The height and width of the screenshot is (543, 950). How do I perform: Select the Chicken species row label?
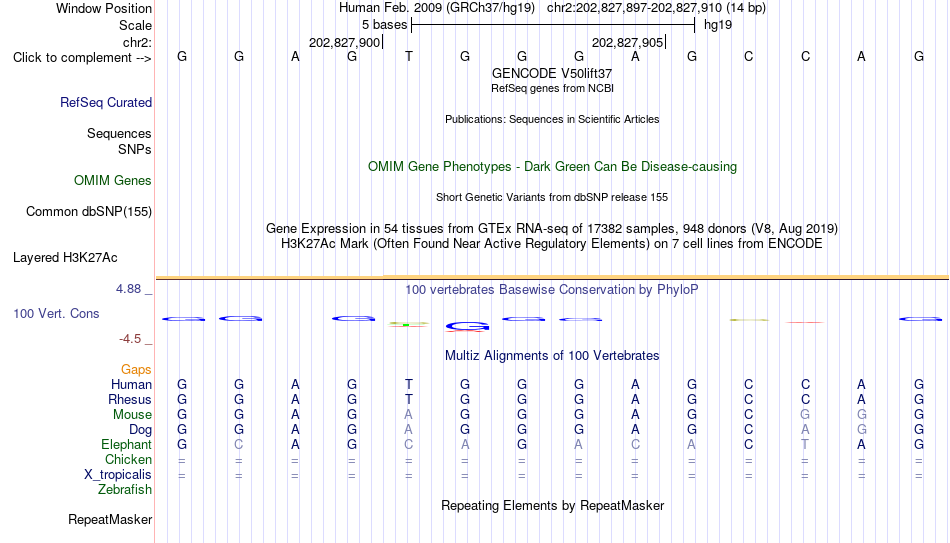coord(128,459)
